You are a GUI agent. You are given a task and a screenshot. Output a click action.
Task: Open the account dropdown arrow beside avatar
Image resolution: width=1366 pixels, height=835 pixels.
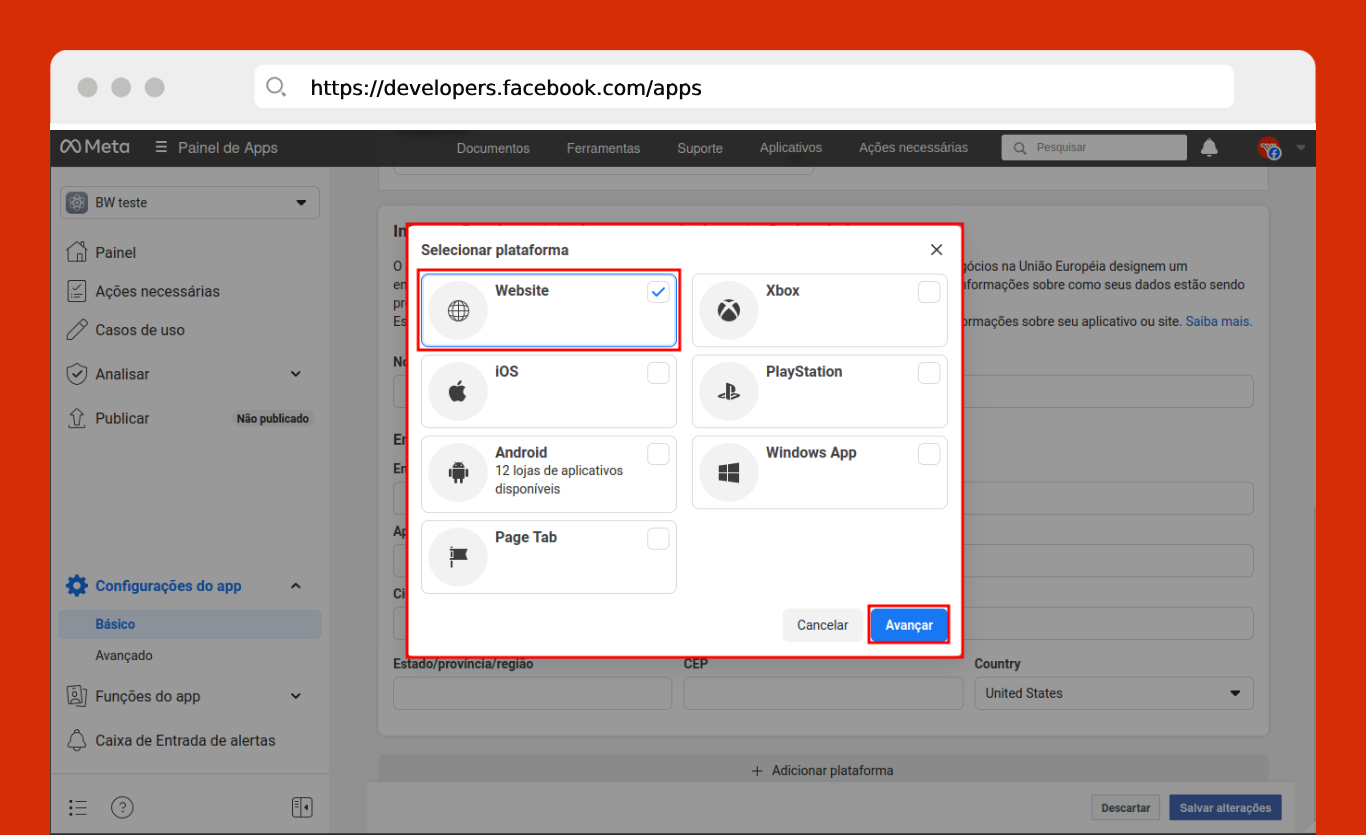[x=1300, y=148]
